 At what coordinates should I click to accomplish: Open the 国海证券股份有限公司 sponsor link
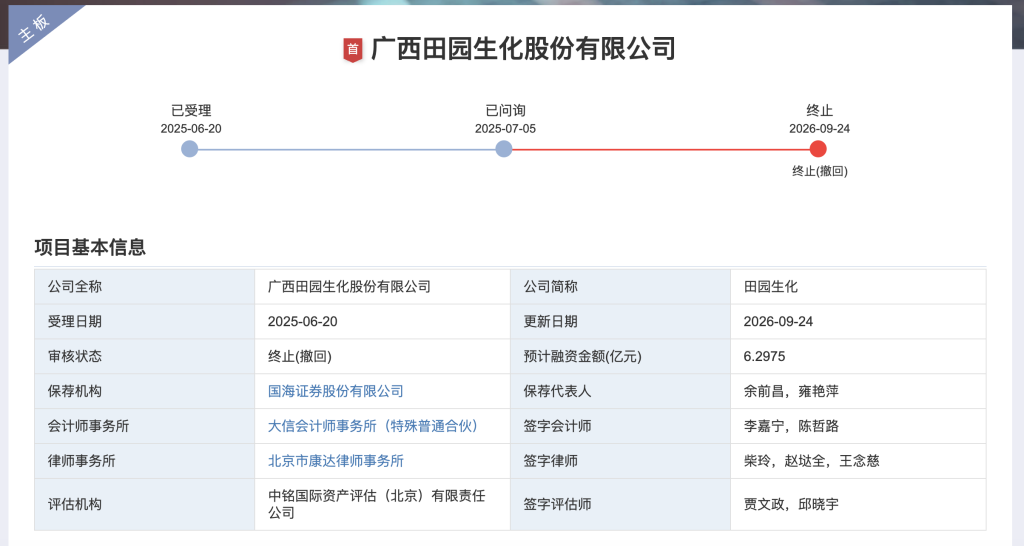click(x=336, y=391)
